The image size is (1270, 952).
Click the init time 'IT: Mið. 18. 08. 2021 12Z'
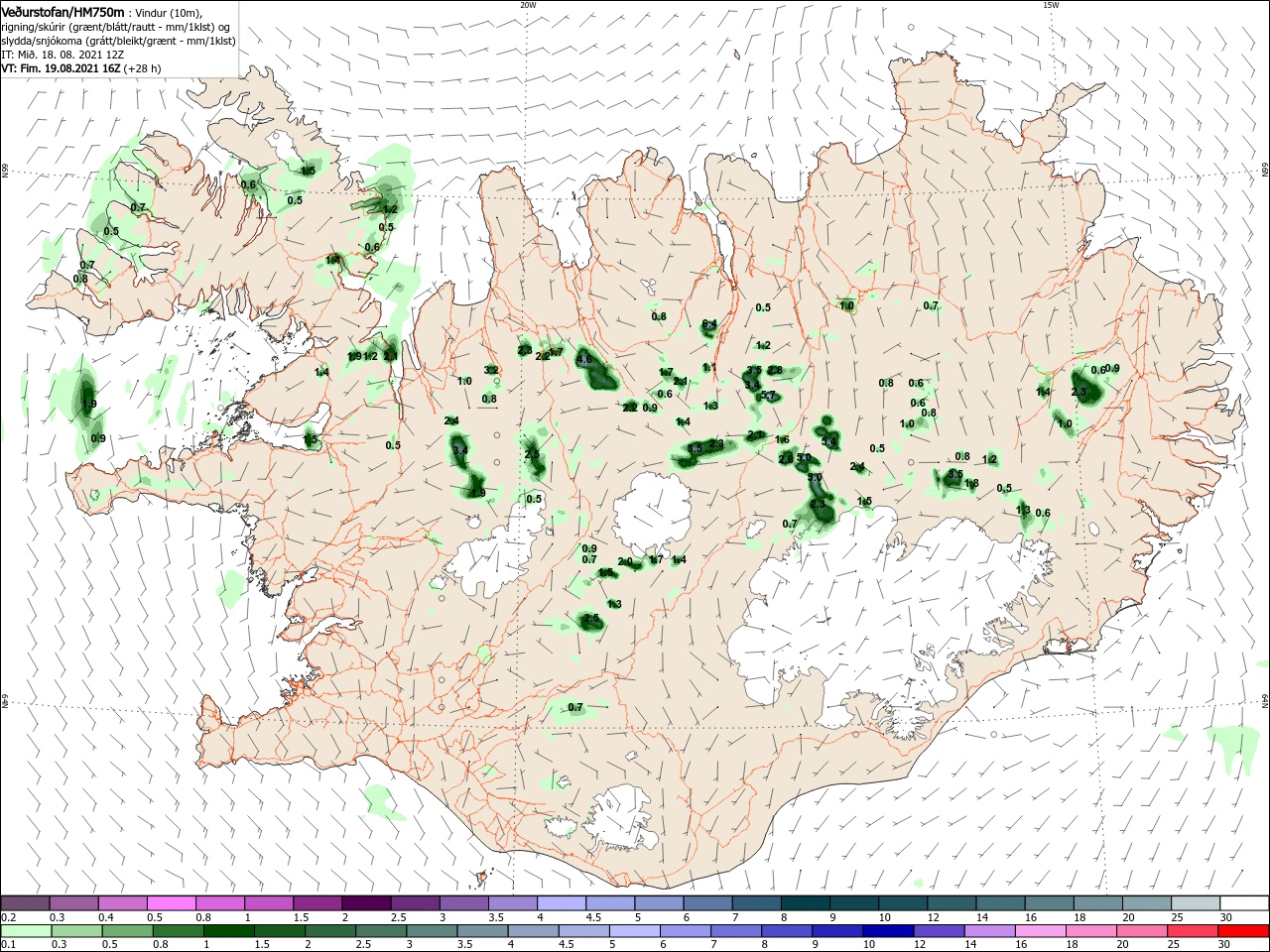point(63,55)
